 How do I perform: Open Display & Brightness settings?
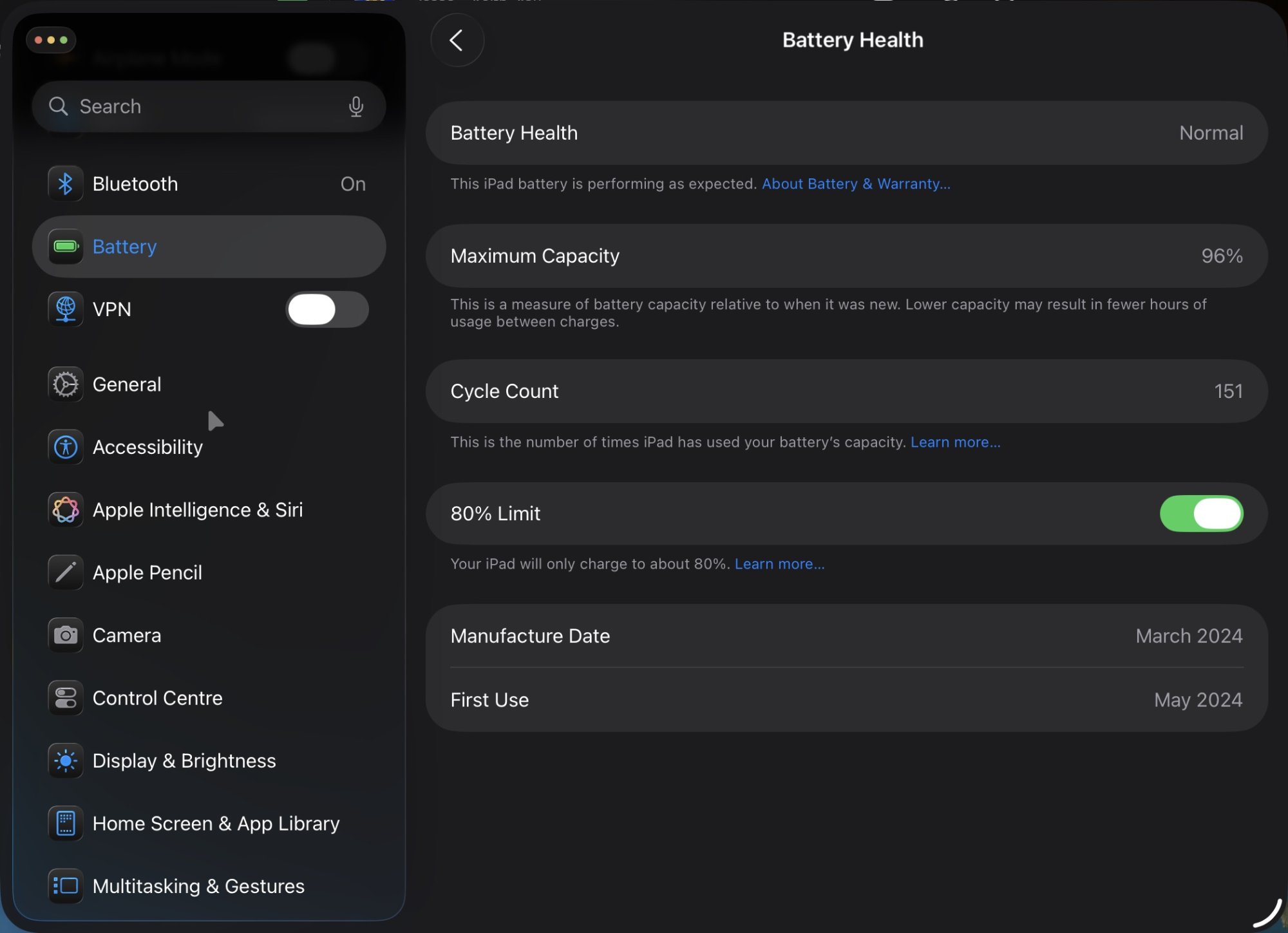(184, 761)
